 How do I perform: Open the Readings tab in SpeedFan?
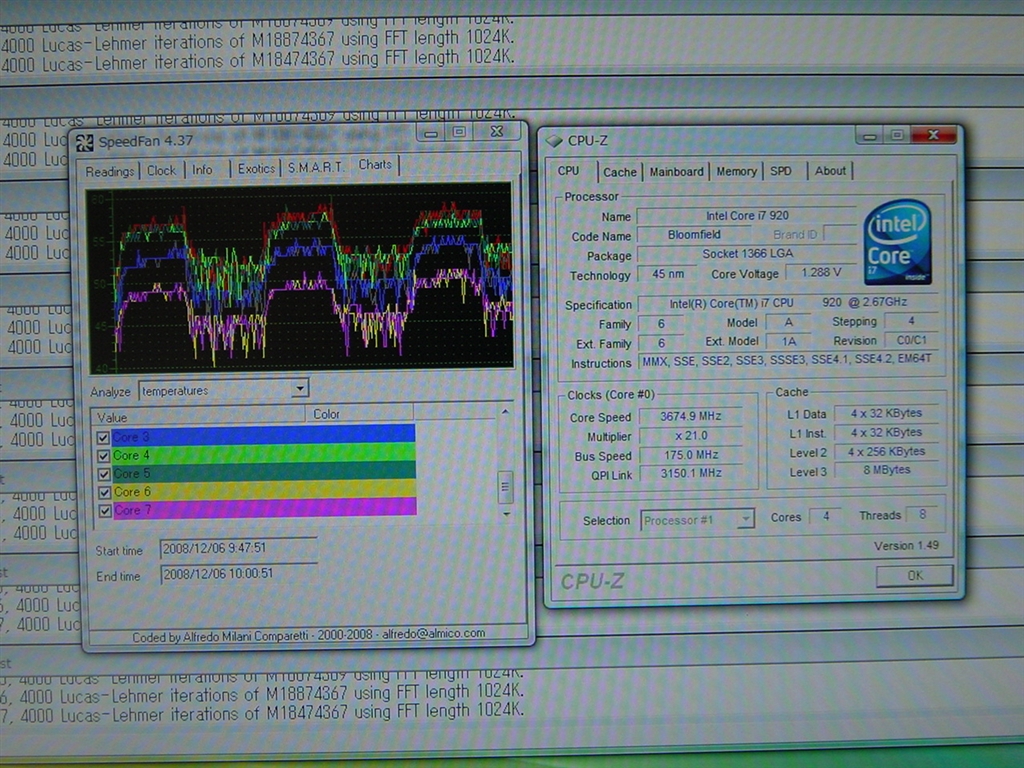click(109, 171)
